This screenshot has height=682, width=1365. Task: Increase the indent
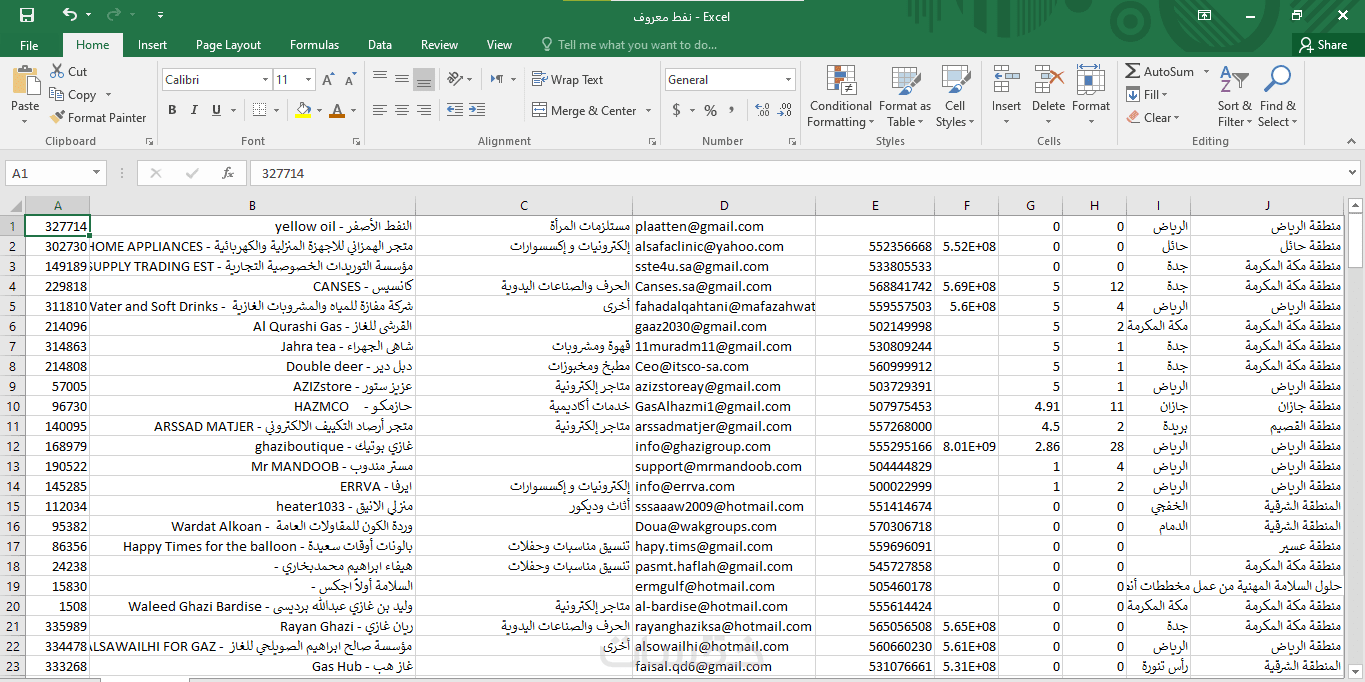click(x=478, y=110)
